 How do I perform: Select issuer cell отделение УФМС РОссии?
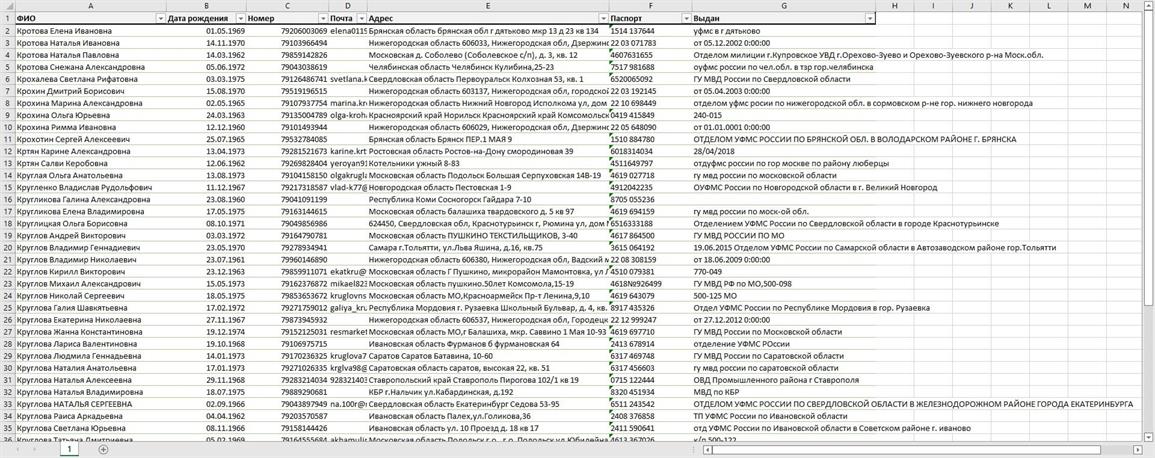(784, 343)
